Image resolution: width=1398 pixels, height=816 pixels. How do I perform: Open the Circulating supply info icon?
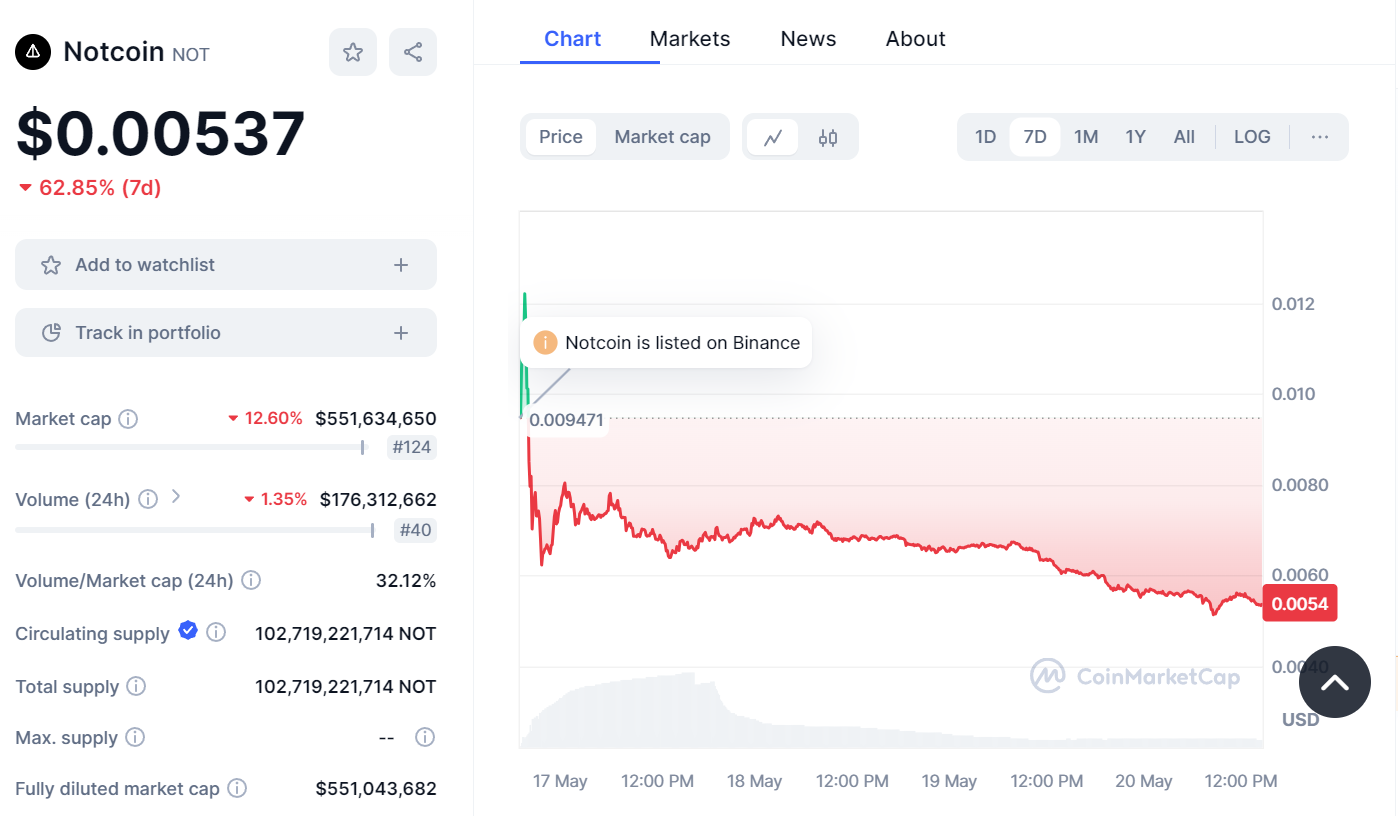216,633
